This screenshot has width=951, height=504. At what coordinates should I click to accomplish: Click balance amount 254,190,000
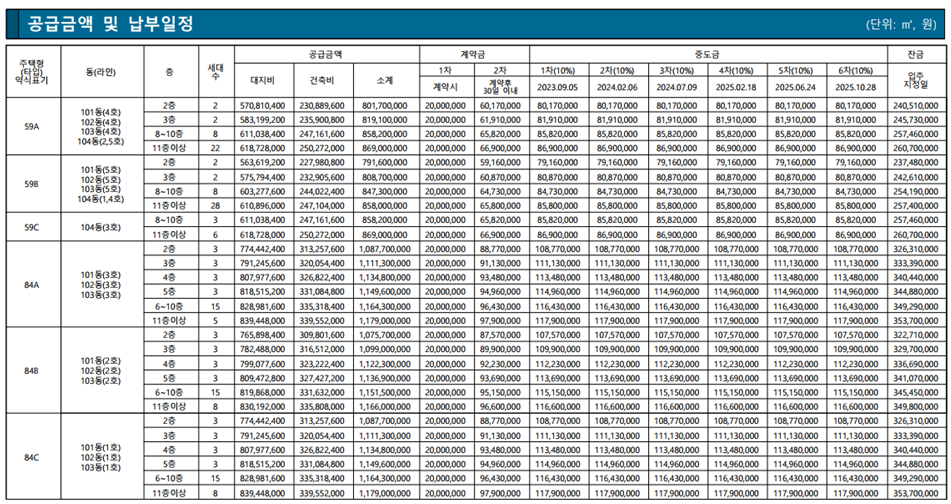[915, 191]
